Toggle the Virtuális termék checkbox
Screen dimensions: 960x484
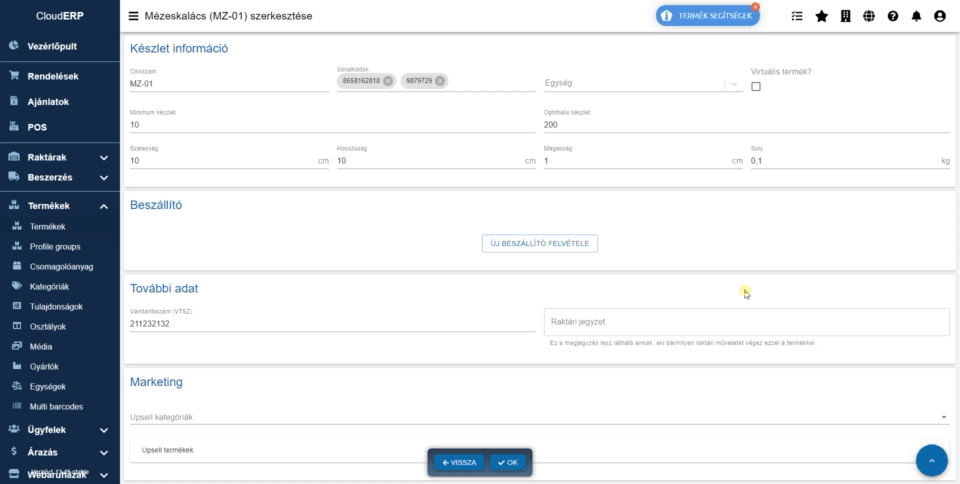pyautogui.click(x=756, y=87)
